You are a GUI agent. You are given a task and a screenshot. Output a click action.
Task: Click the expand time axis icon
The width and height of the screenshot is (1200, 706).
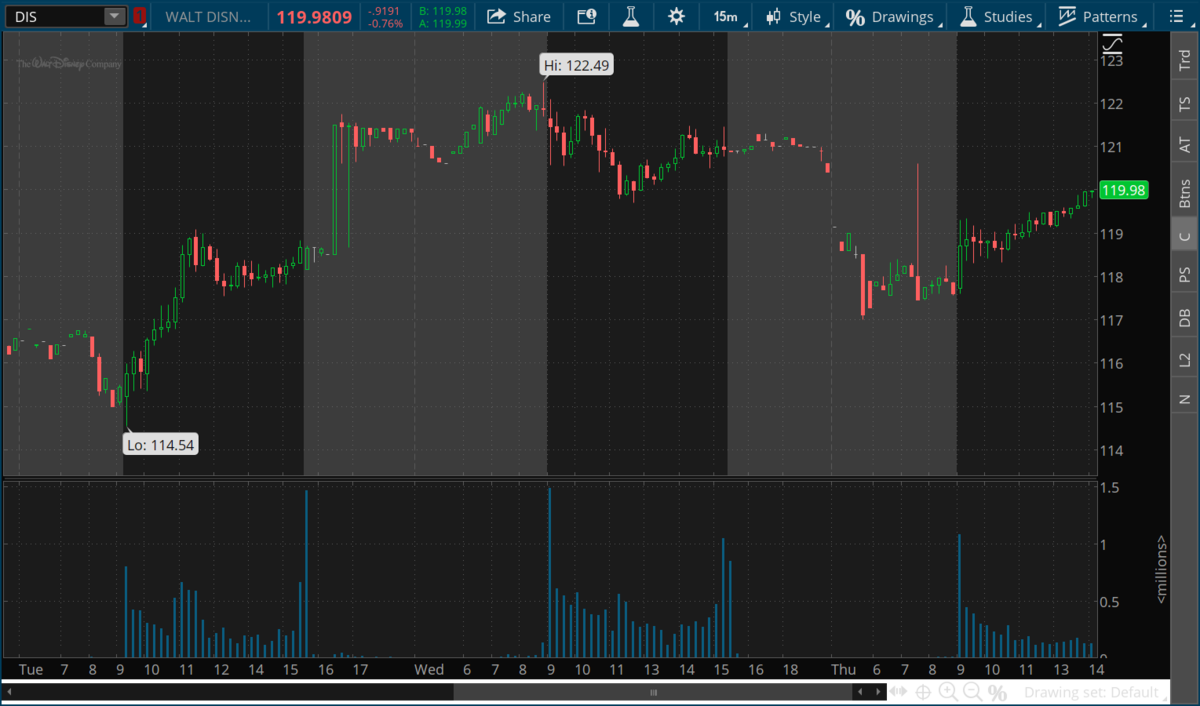[x=899, y=692]
